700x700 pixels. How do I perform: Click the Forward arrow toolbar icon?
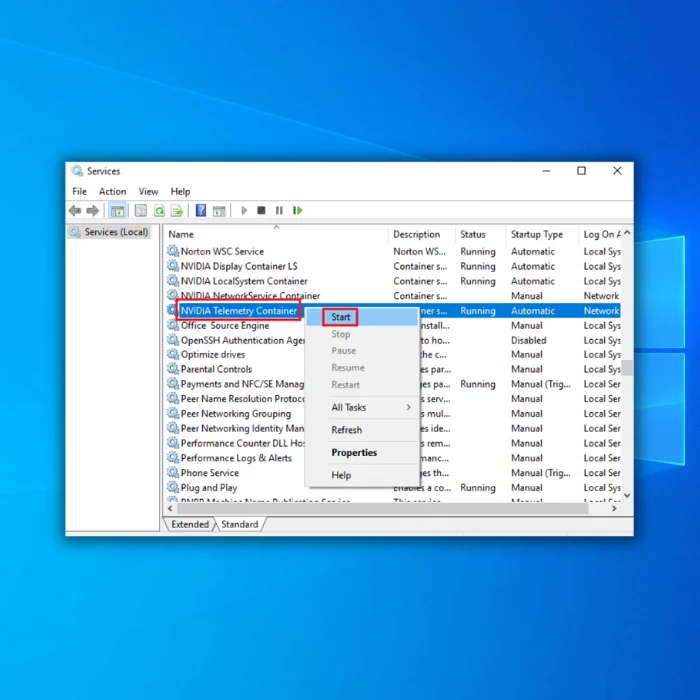click(92, 210)
